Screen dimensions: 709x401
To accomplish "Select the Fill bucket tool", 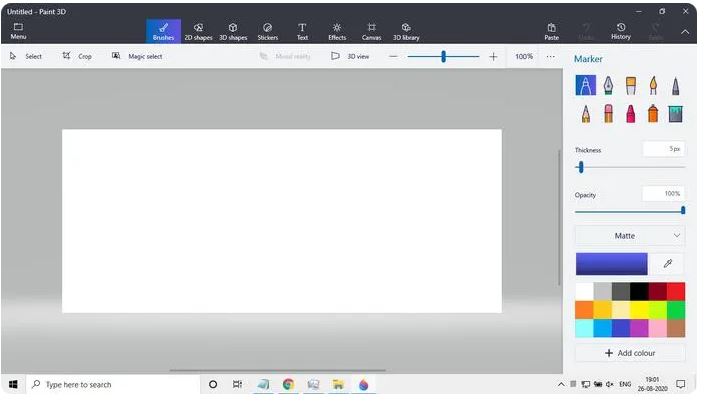I will click(x=676, y=114).
